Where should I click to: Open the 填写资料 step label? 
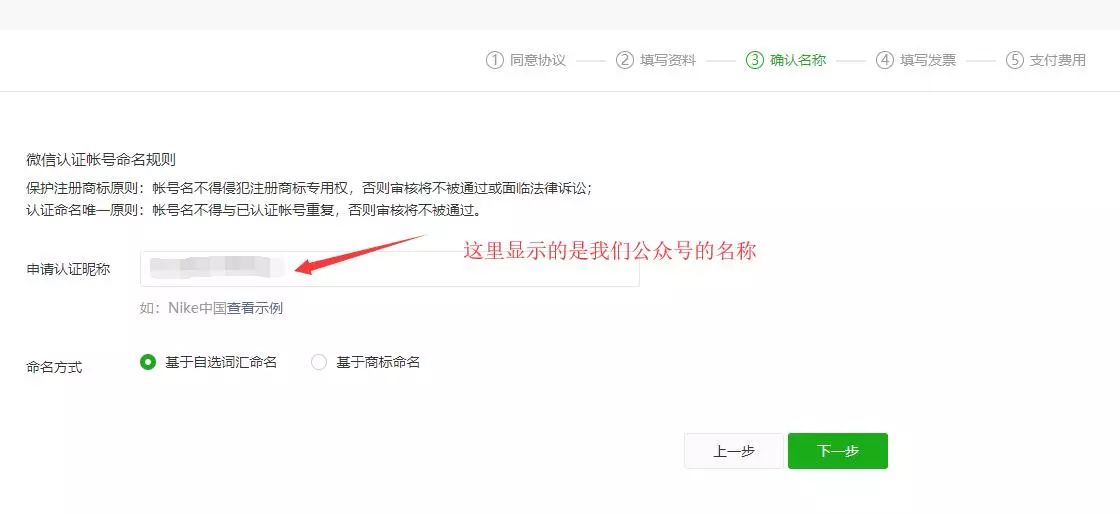click(668, 61)
